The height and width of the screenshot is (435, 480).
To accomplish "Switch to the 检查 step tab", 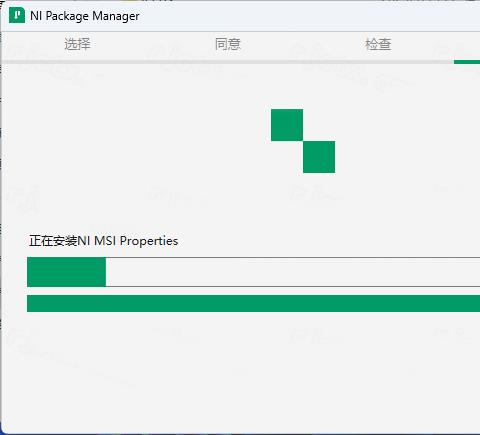I will (x=378, y=44).
